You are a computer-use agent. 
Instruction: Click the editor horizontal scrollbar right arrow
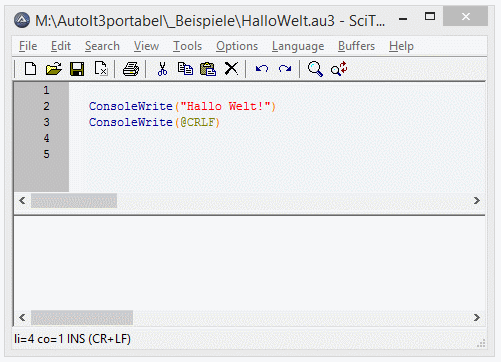pyautogui.click(x=477, y=201)
